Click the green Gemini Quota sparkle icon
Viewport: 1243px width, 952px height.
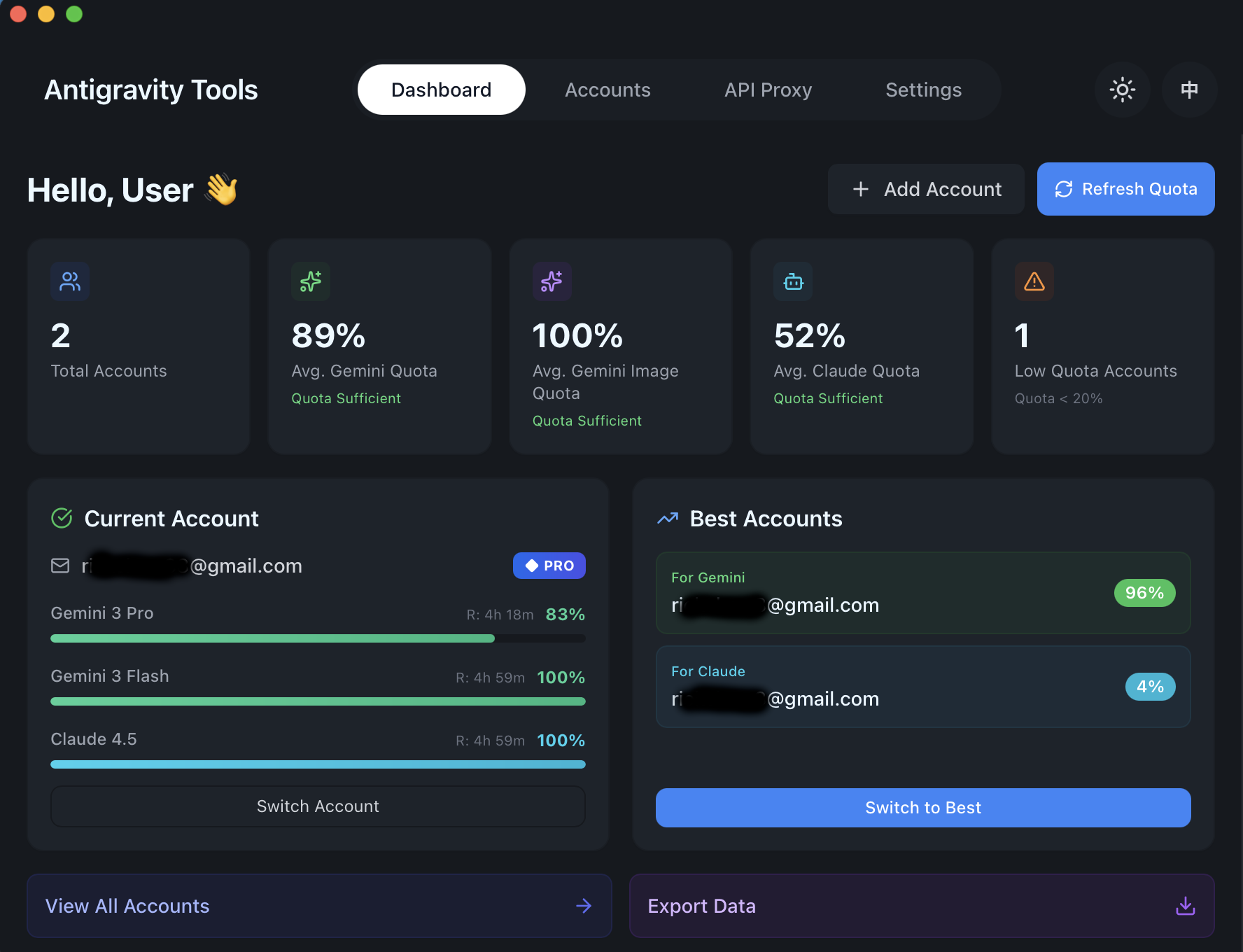(311, 281)
